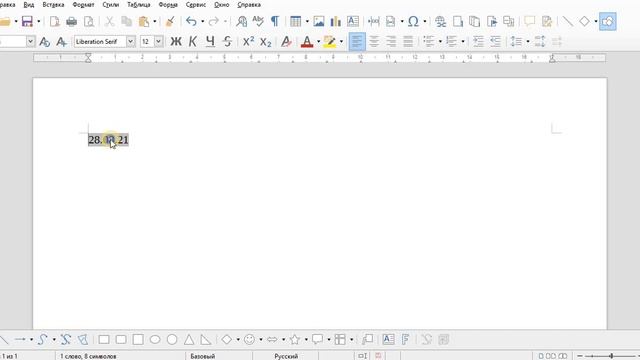
Task: Undo the last action
Action: tap(191, 21)
